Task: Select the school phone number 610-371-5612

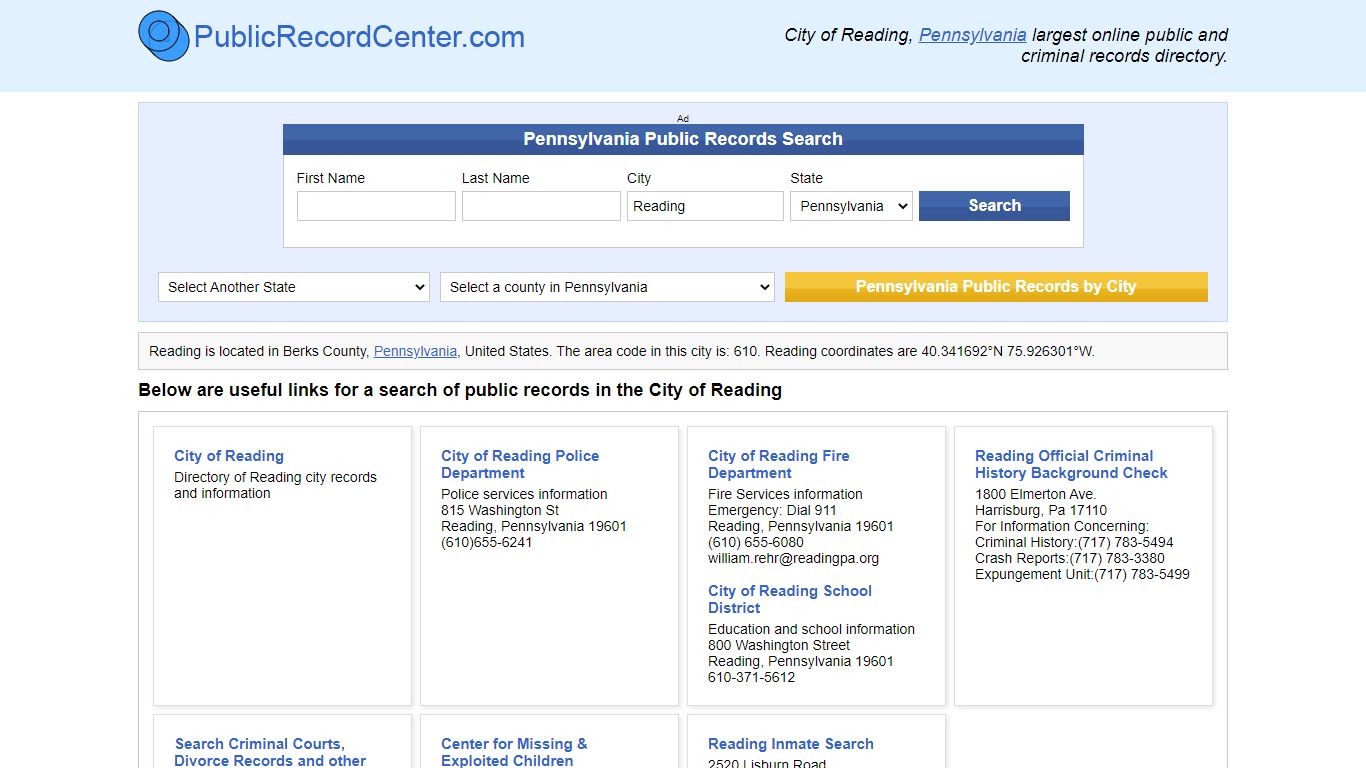Action: pos(752,677)
